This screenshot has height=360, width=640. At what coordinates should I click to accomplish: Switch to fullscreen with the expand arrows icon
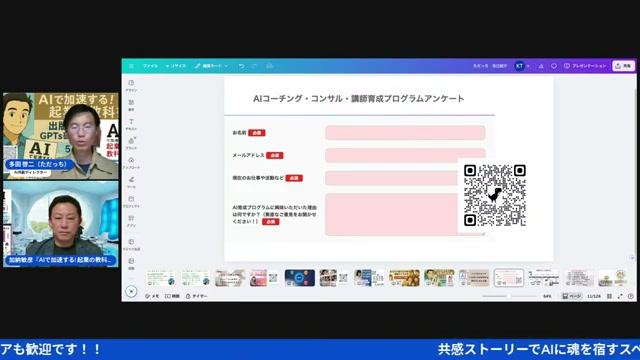(620, 296)
